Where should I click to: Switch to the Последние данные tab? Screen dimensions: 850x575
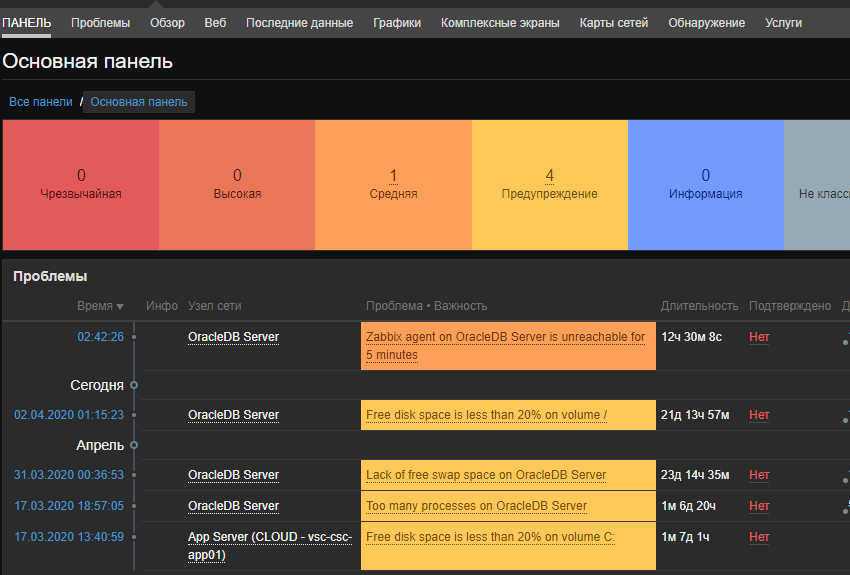tap(299, 23)
